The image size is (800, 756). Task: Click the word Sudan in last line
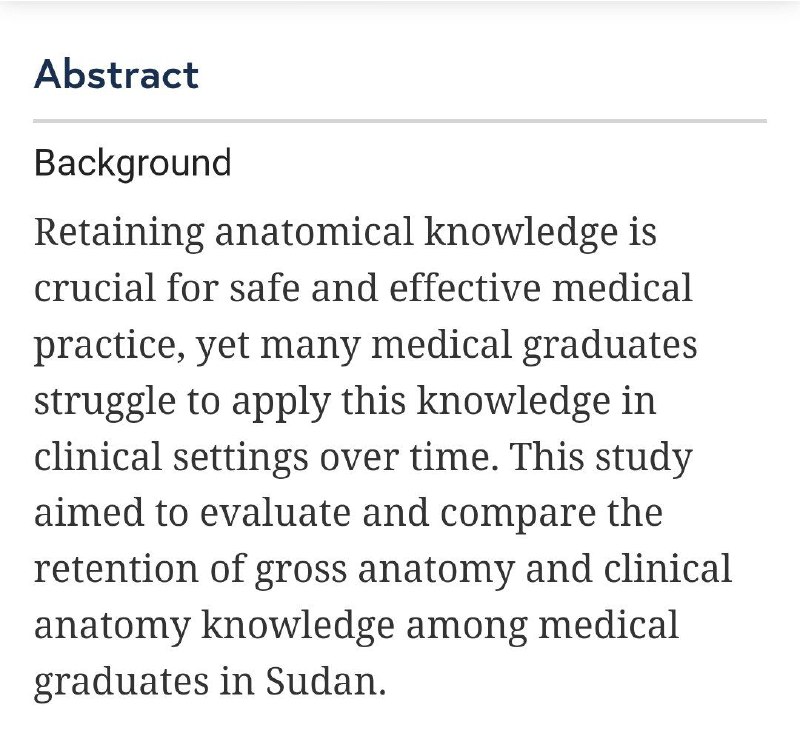[326, 682]
